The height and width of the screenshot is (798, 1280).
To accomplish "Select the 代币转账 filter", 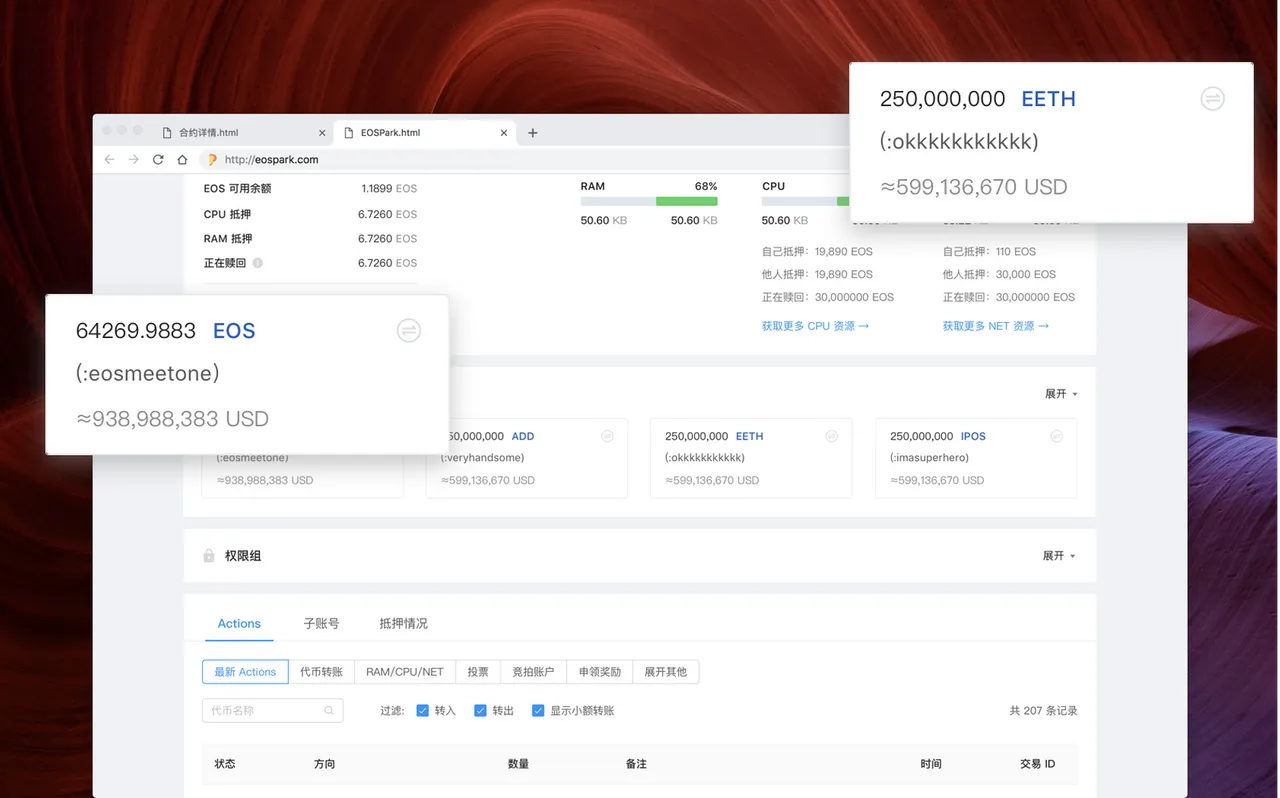I will tap(321, 671).
